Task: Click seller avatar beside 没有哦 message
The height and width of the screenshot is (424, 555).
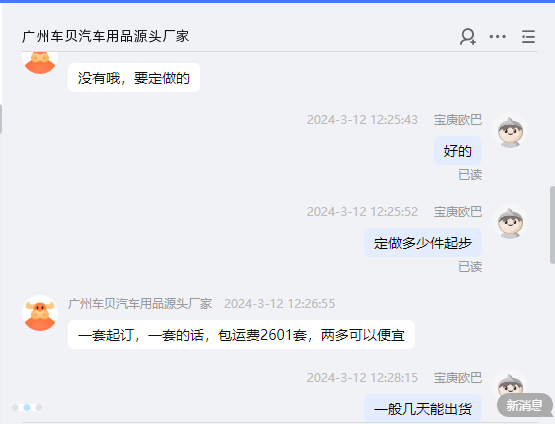Action: coord(40,62)
